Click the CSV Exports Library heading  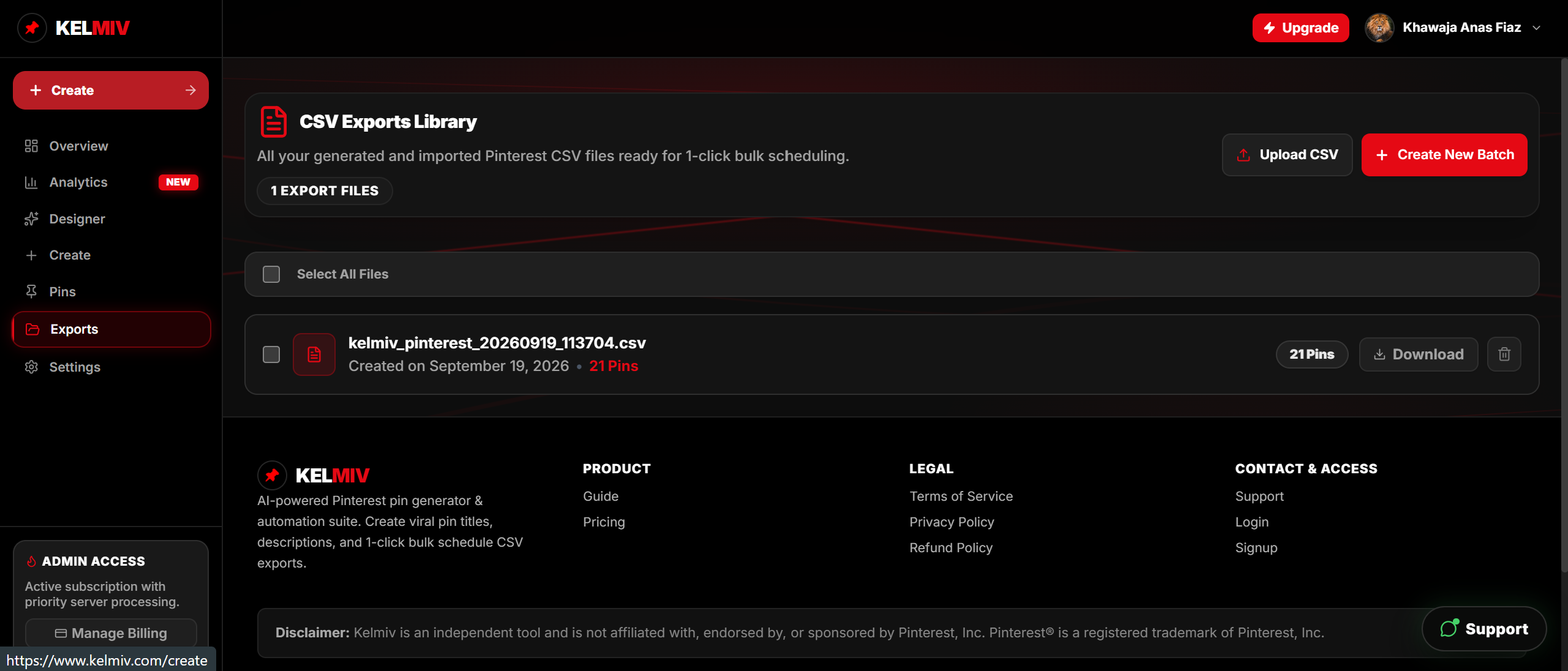(x=388, y=122)
